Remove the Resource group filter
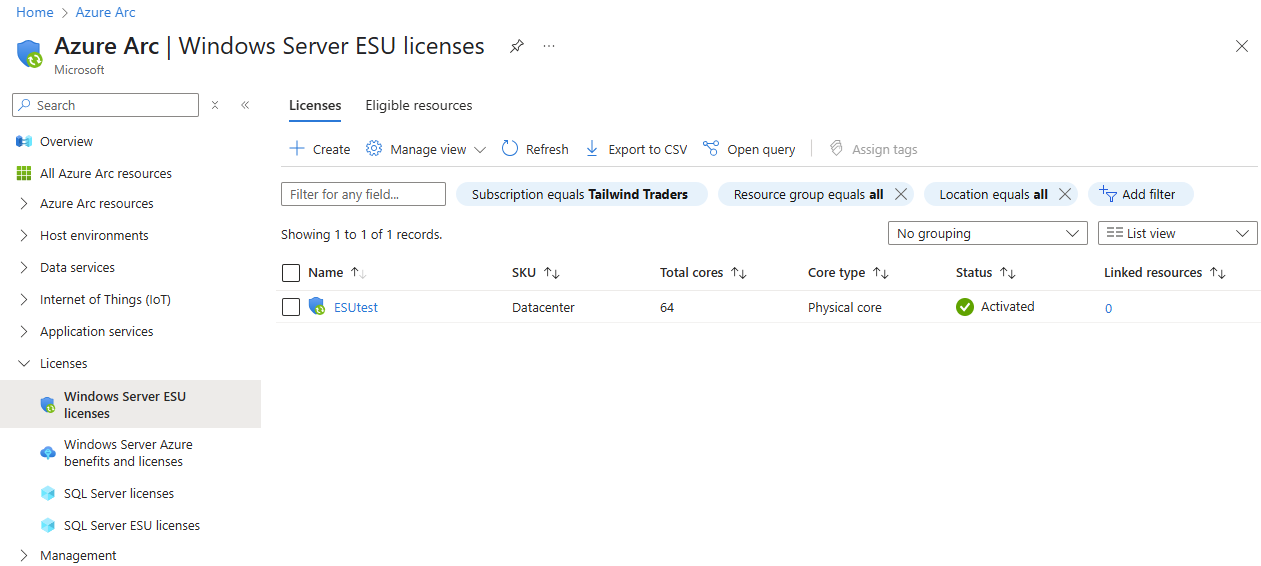 [900, 194]
